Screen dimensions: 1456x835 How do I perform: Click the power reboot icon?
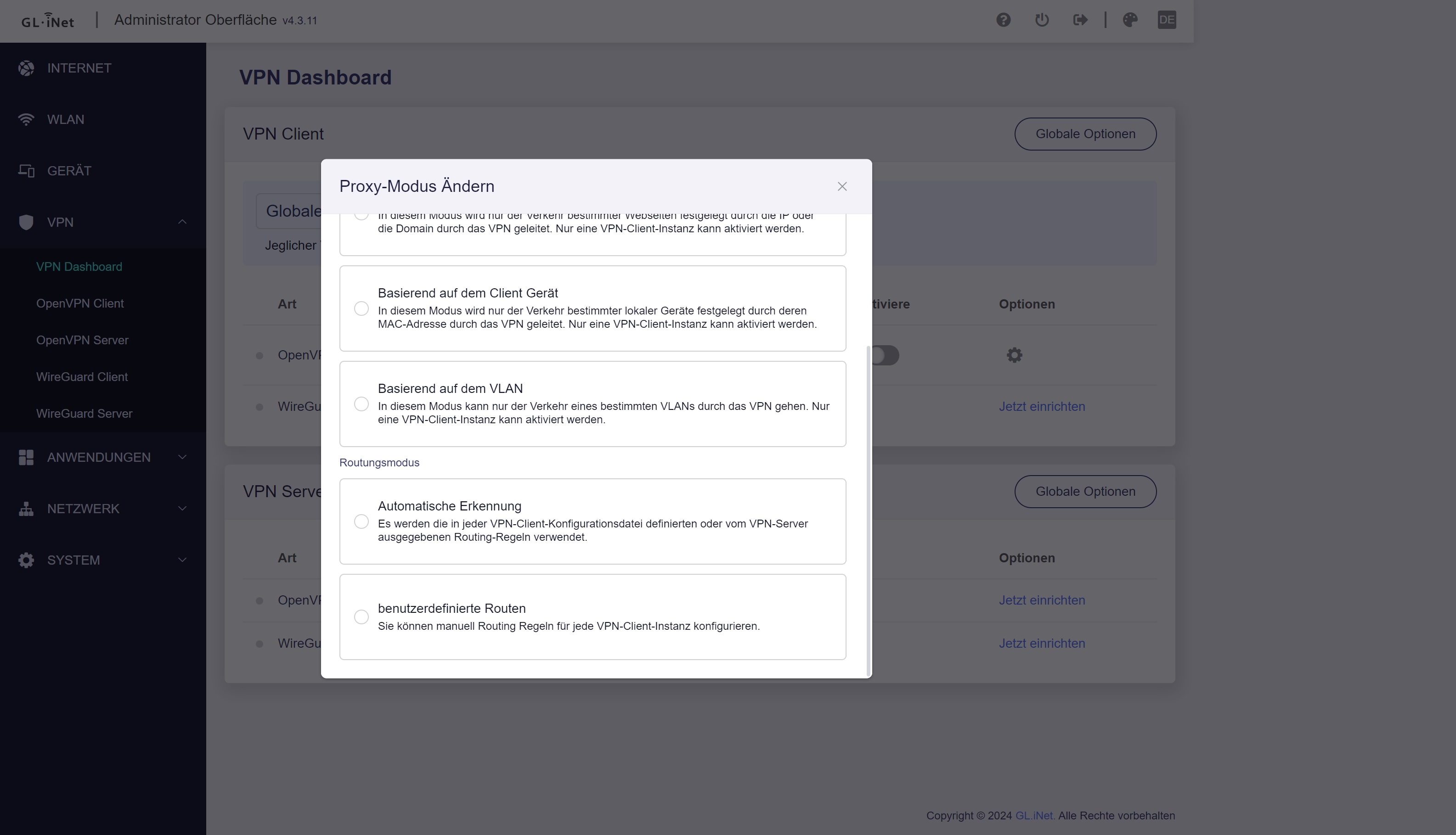click(x=1042, y=20)
